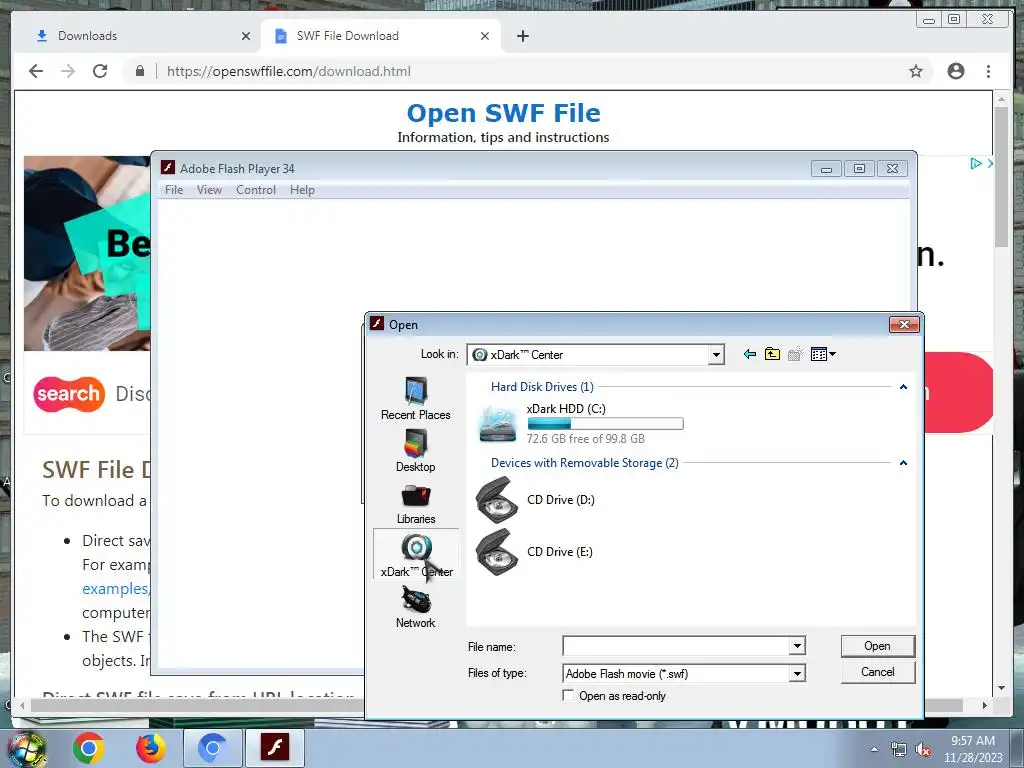Image resolution: width=1024 pixels, height=768 pixels.
Task: Enable Open as read-only checkbox
Action: click(x=568, y=696)
